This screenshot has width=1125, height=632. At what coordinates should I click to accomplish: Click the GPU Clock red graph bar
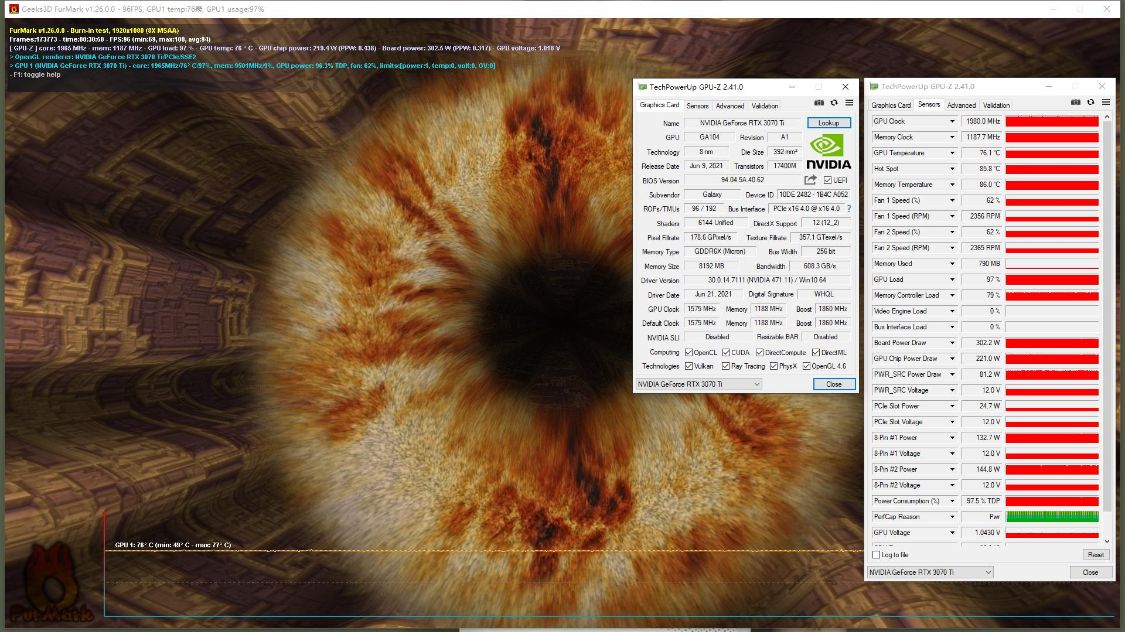[1052, 121]
